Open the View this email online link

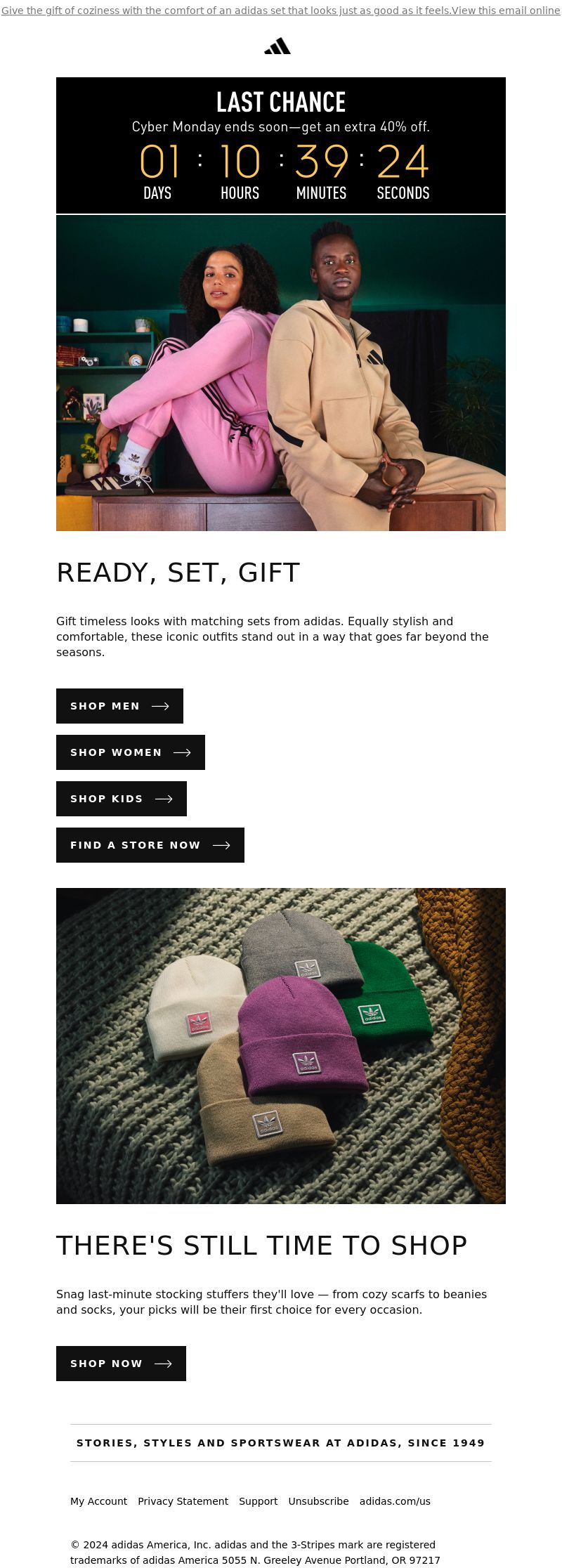(x=506, y=11)
